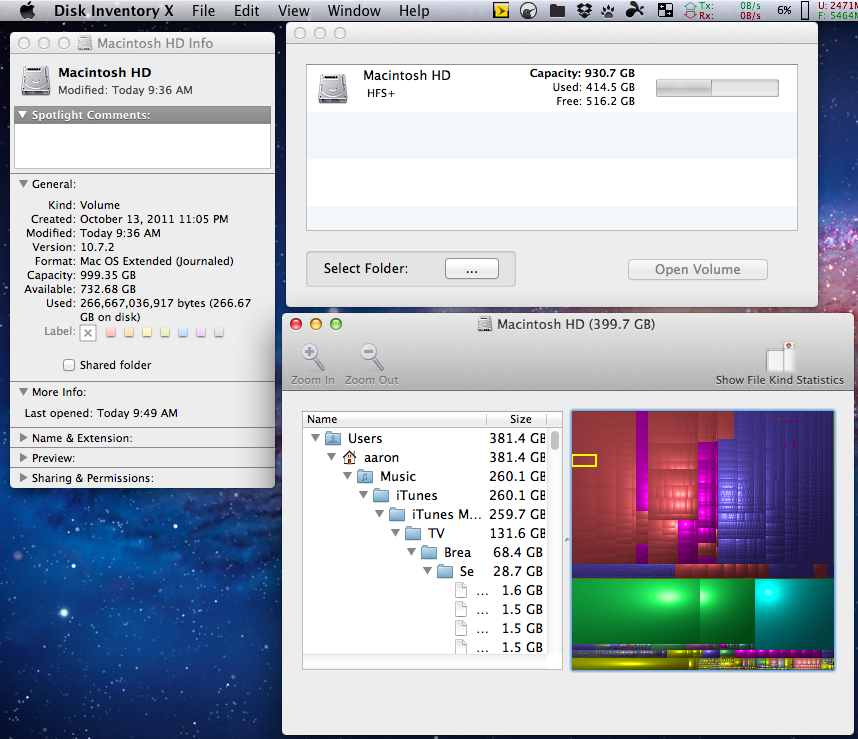Click the Dropbox menu bar icon
This screenshot has width=858, height=739.
[x=584, y=10]
